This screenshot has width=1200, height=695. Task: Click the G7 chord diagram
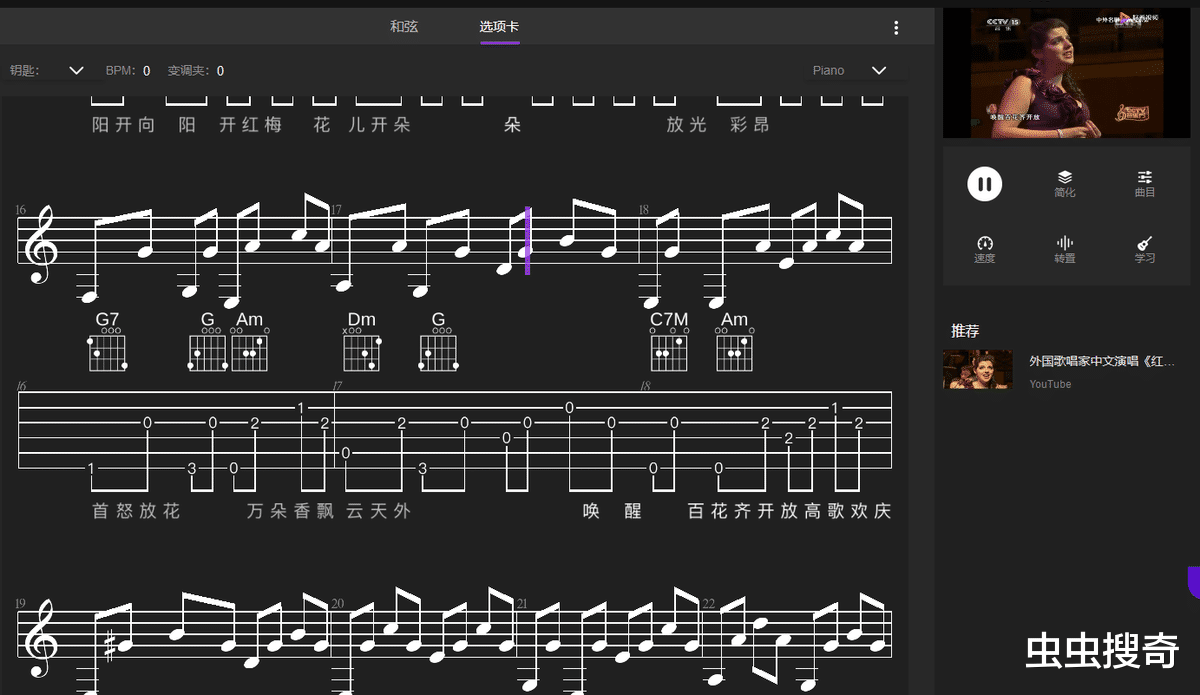(107, 350)
